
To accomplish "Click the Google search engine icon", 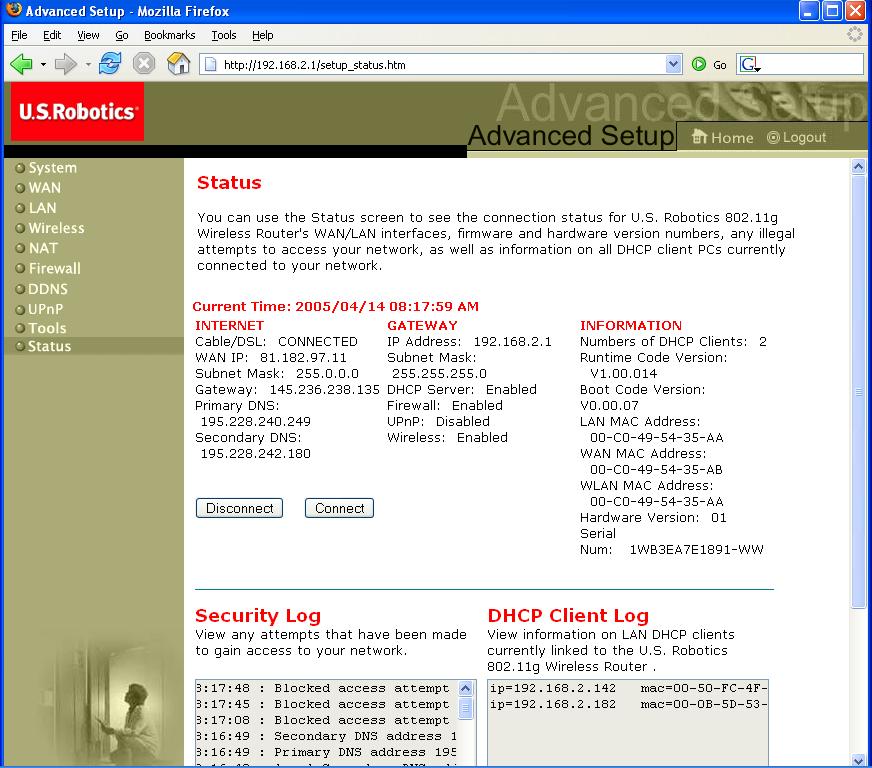I will point(750,65).
